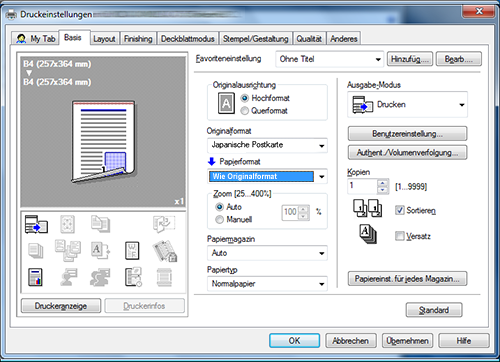The height and width of the screenshot is (362, 500).
Task: Click the zoom percent up spinner arrow
Action: pos(303,209)
